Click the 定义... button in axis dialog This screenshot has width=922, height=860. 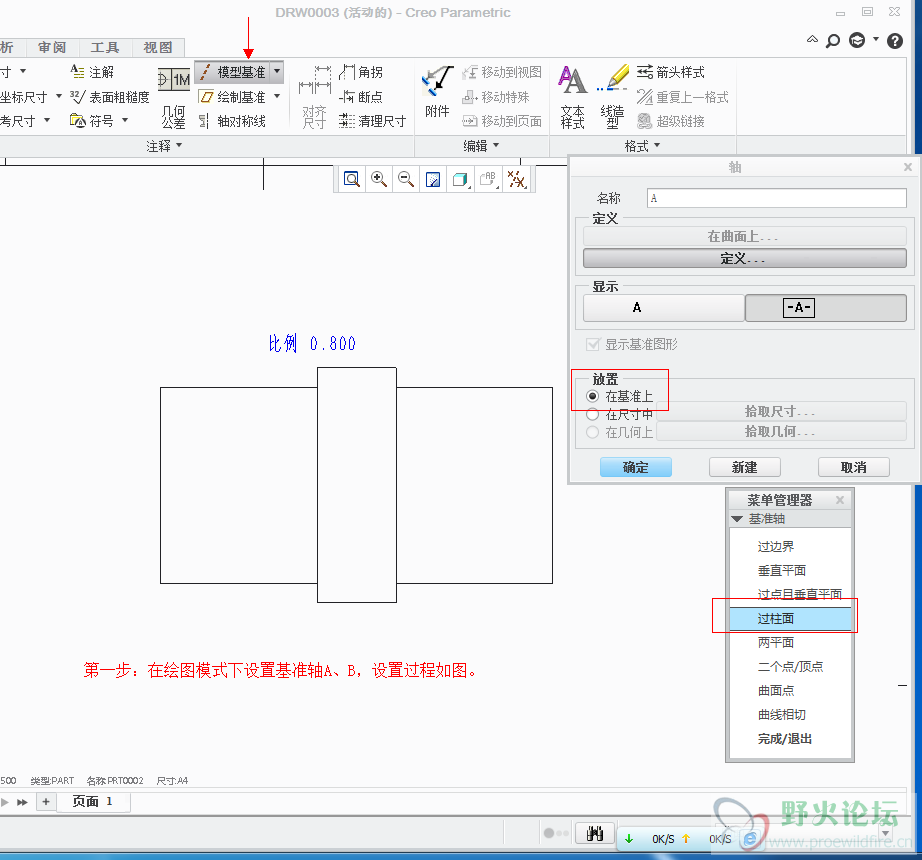coord(744,258)
